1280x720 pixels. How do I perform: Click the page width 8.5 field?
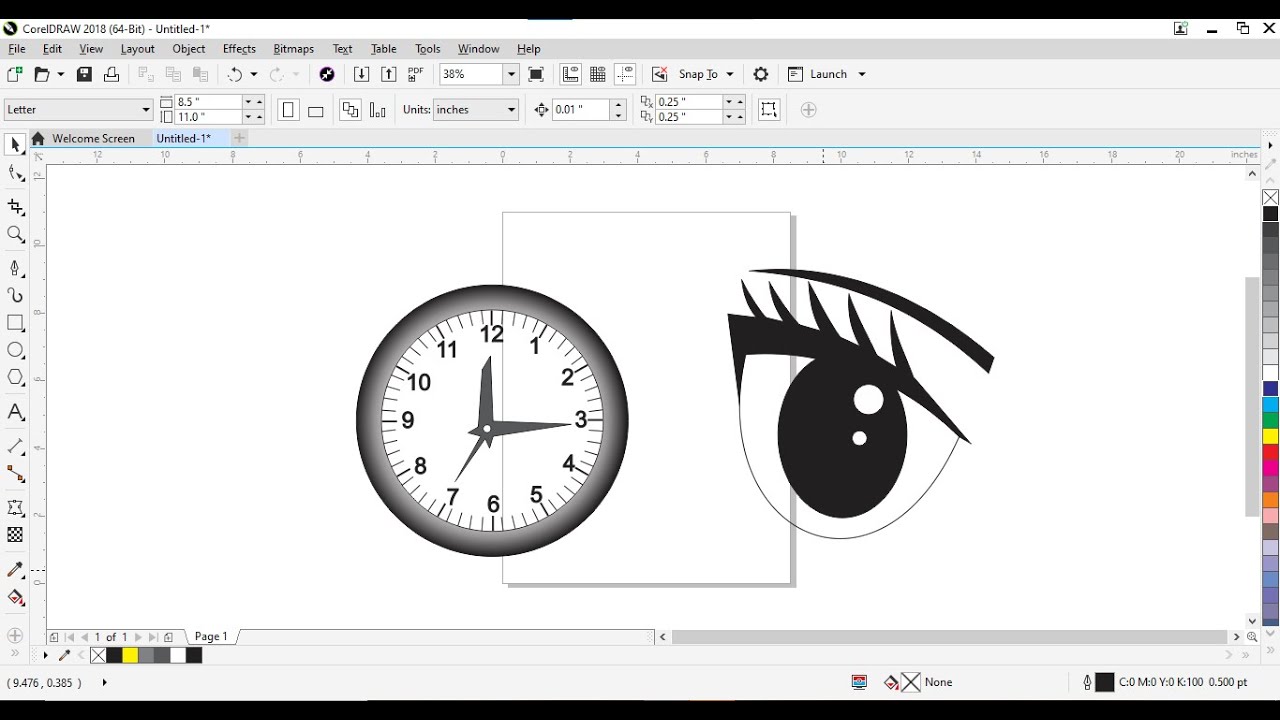208,102
